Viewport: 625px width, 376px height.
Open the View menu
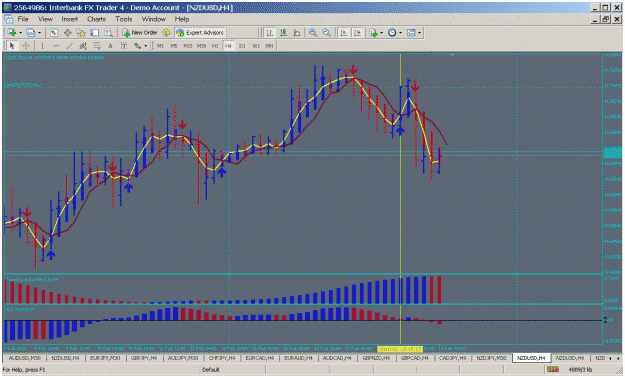45,19
